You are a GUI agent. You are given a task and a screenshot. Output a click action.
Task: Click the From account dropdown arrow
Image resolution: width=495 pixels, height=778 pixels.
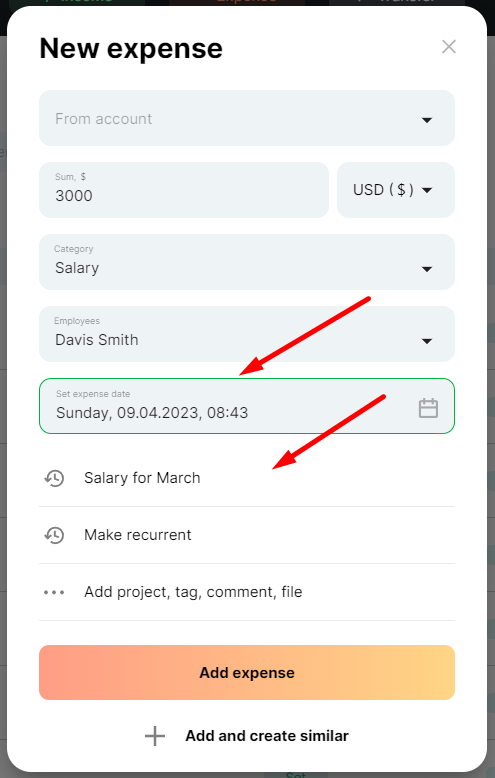click(427, 120)
